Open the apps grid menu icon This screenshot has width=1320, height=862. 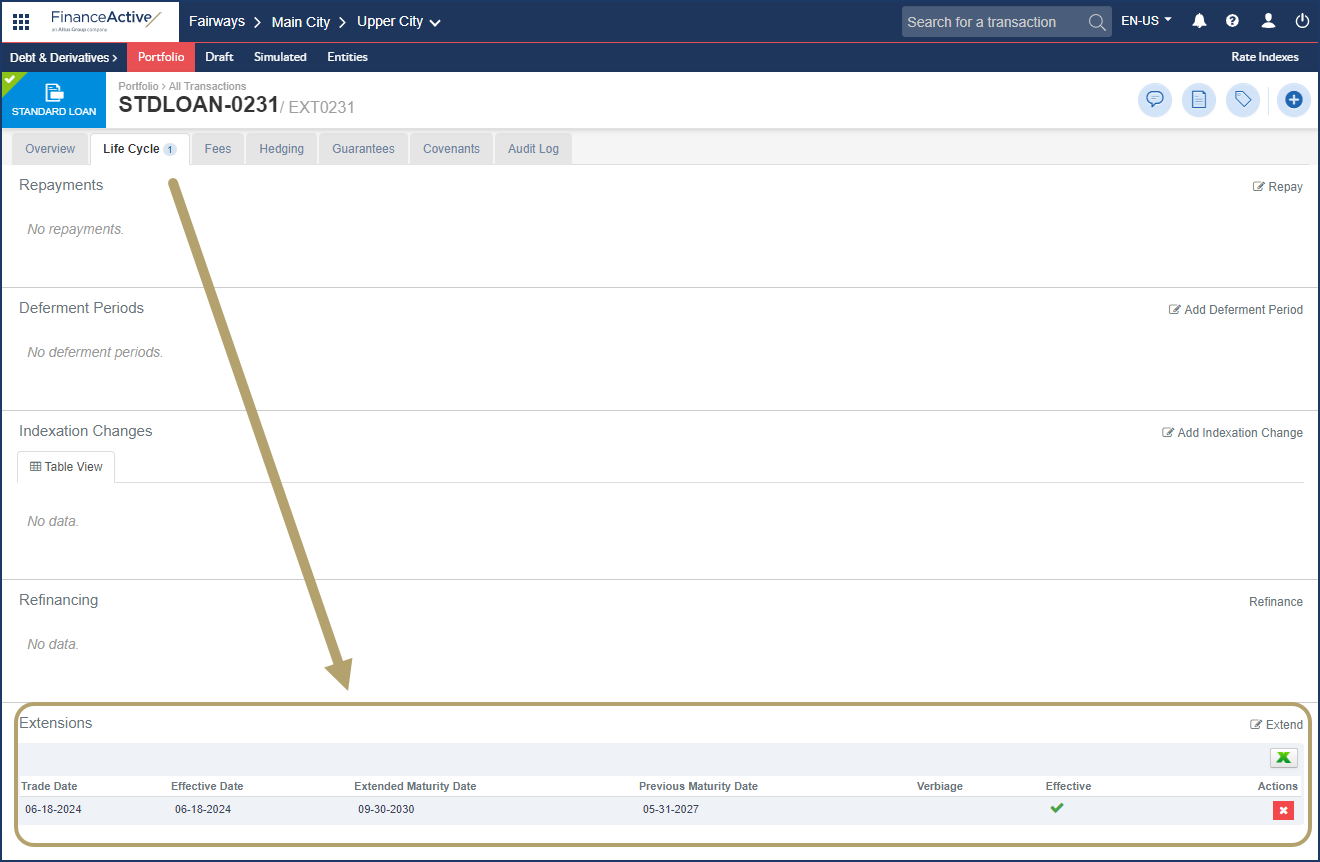point(21,21)
